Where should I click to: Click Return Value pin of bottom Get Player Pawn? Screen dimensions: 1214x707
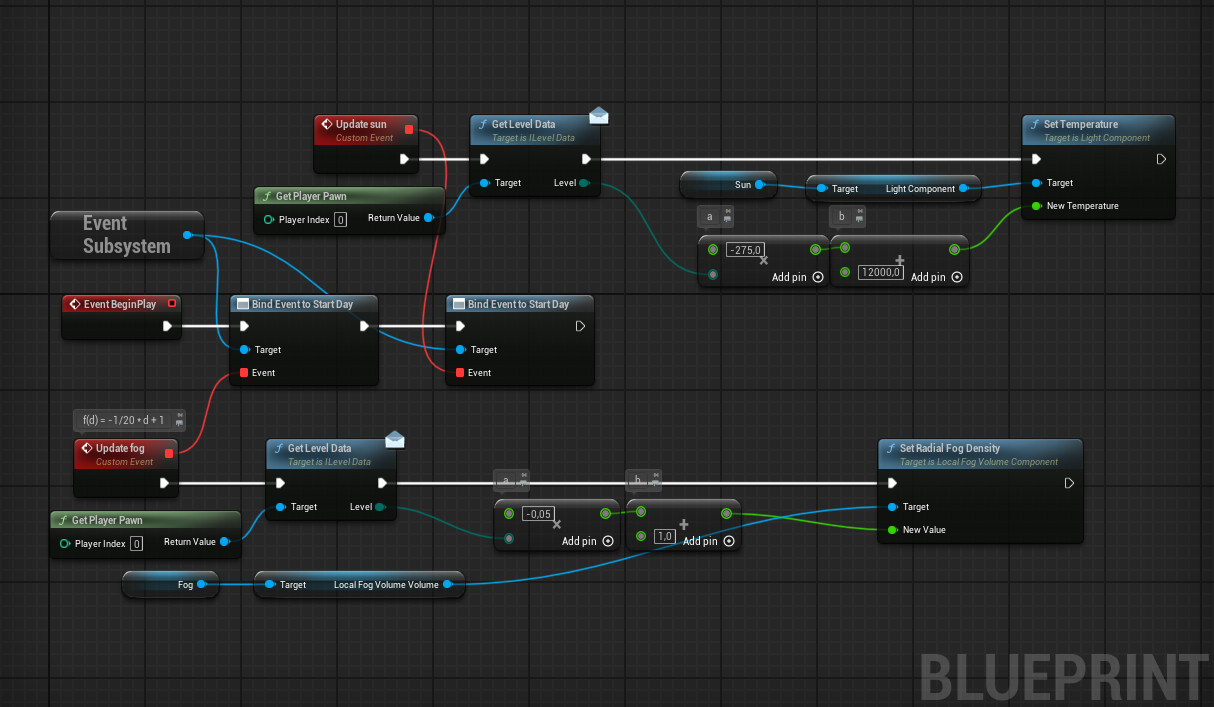coord(225,542)
